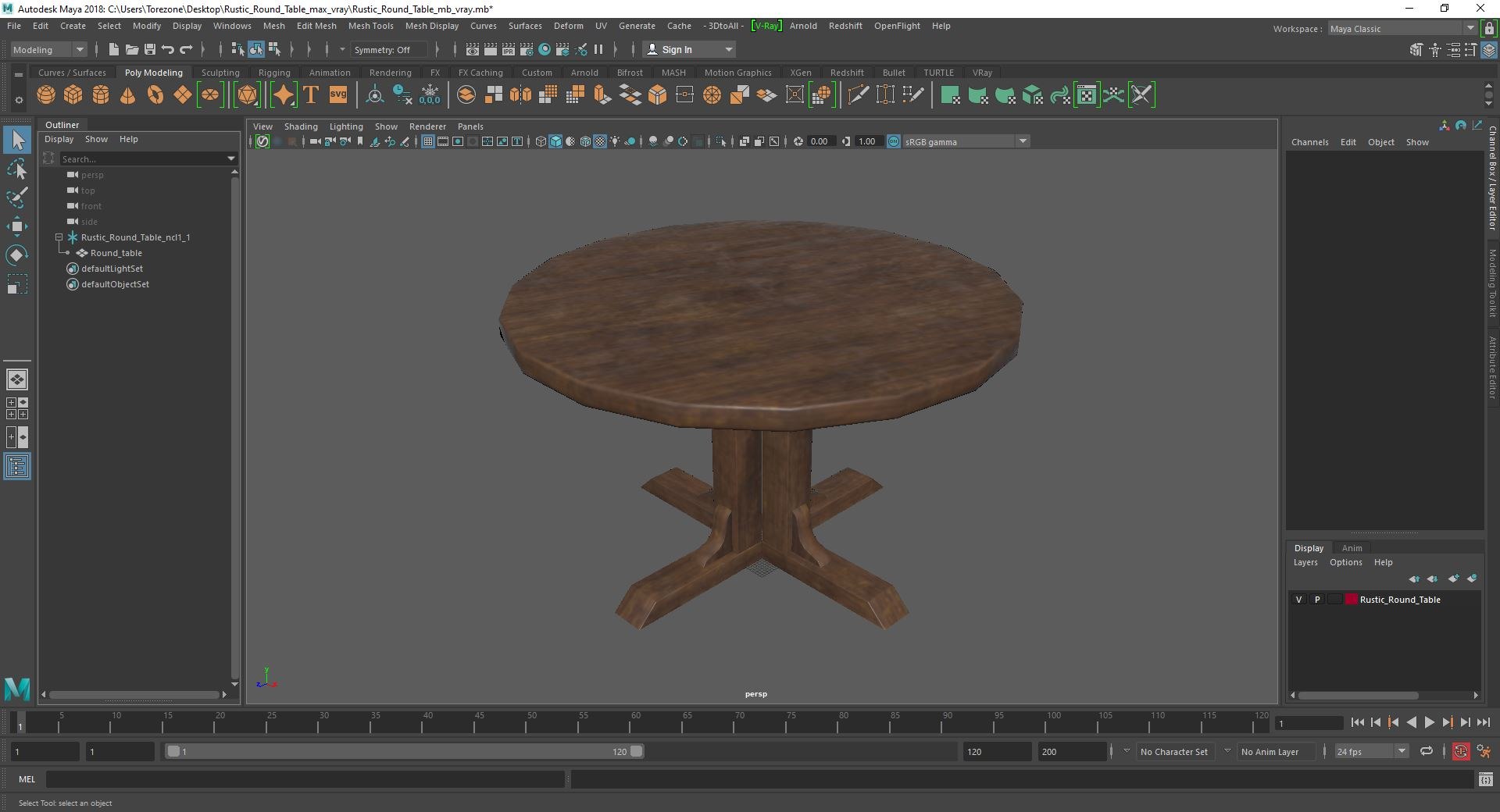This screenshot has width=1500, height=812.
Task: Click the time range slider bar
Action: tap(404, 751)
